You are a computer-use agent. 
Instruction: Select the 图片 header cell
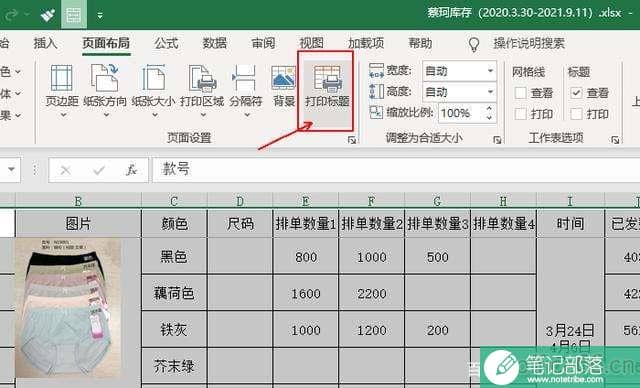click(x=78, y=223)
